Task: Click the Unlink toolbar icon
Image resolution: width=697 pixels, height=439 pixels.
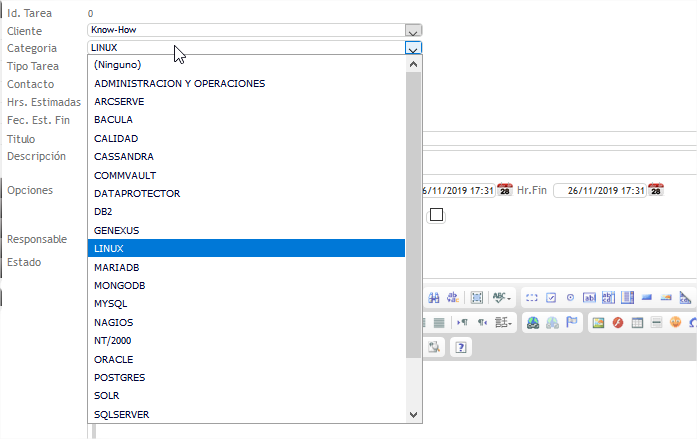Action: pyautogui.click(x=552, y=323)
